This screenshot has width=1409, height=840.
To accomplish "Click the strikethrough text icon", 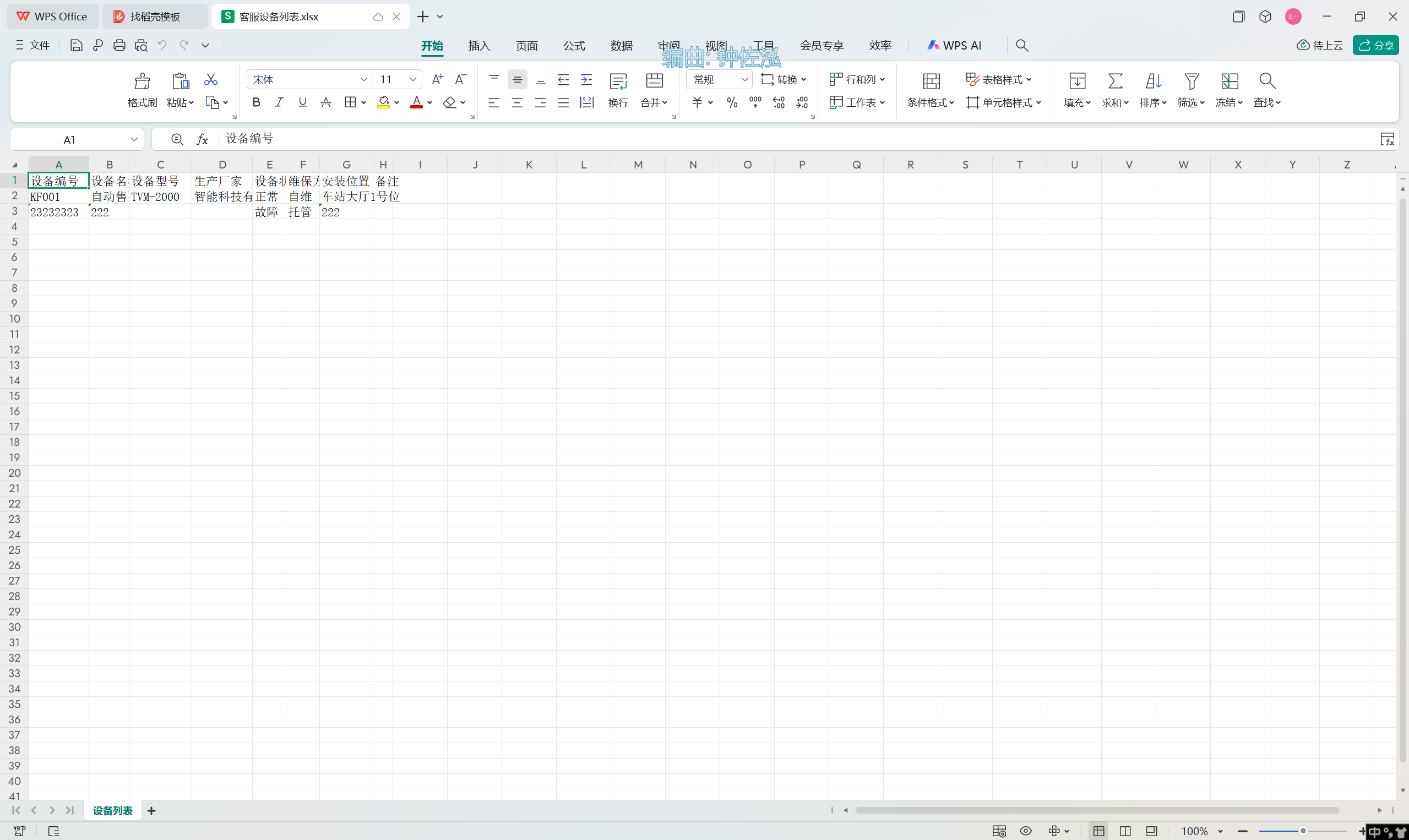I will coord(325,102).
